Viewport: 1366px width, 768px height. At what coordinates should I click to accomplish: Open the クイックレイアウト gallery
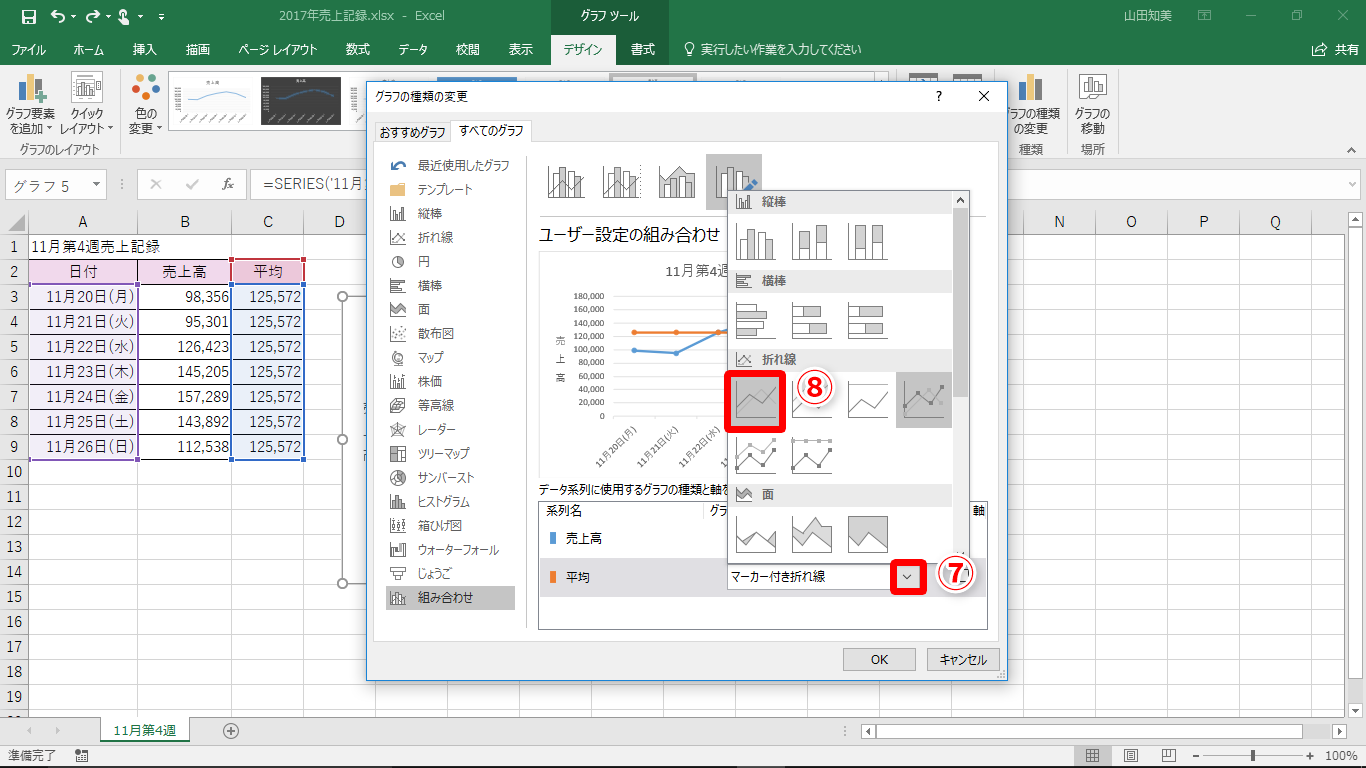tap(87, 105)
